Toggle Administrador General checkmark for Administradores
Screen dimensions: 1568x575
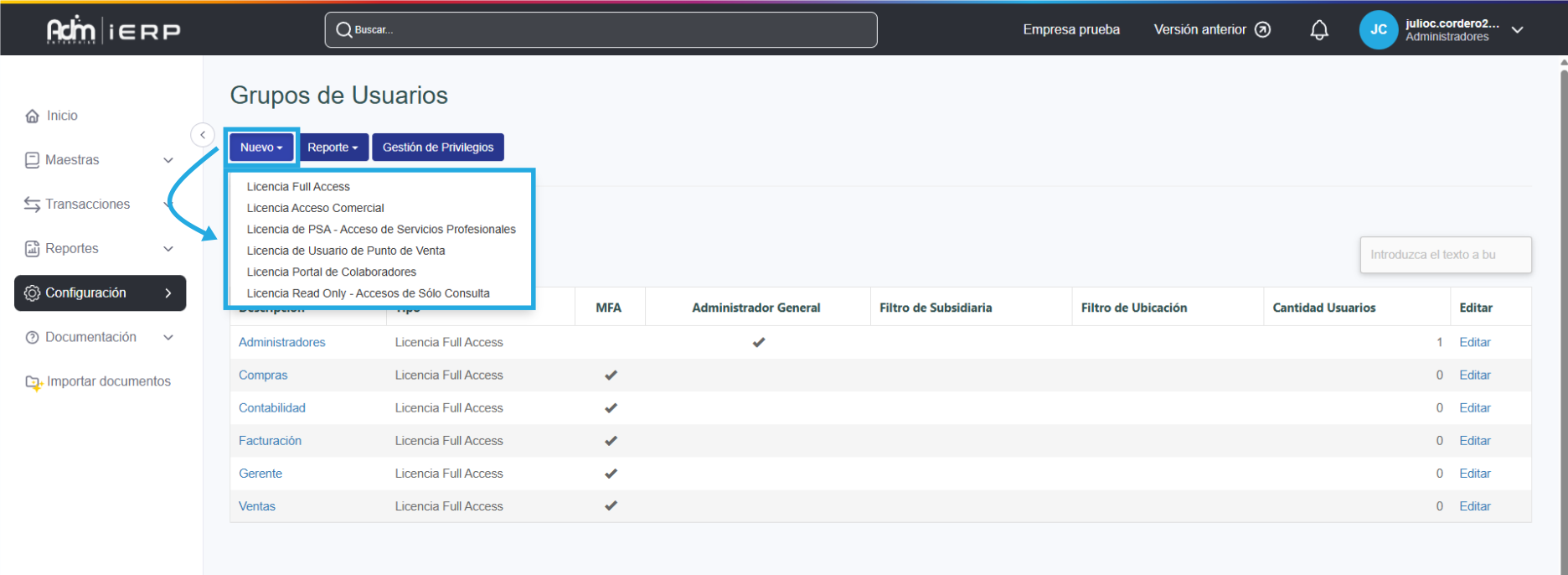point(758,342)
